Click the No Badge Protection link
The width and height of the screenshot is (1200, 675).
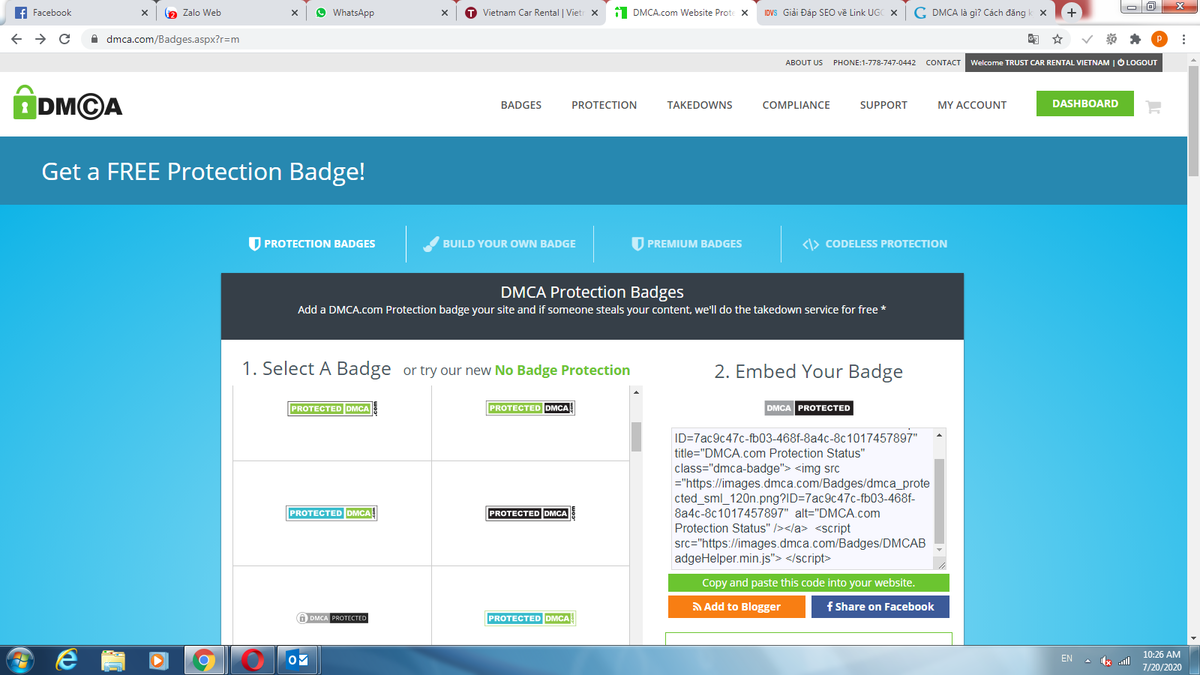562,370
